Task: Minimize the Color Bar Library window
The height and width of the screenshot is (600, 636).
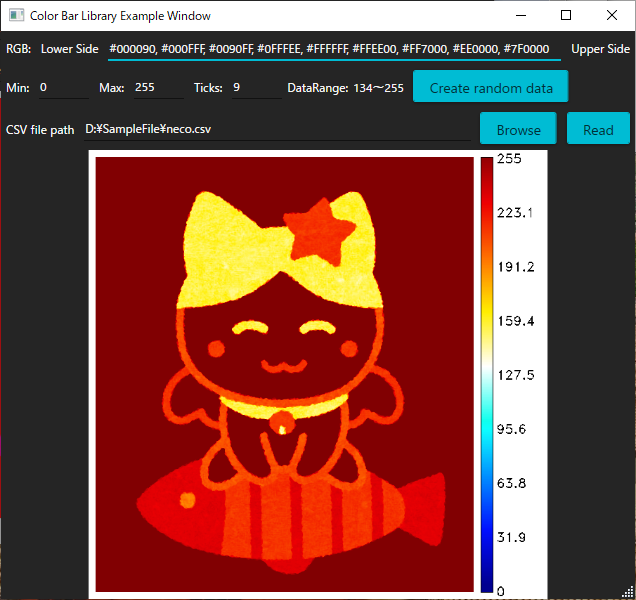Action: point(521,15)
